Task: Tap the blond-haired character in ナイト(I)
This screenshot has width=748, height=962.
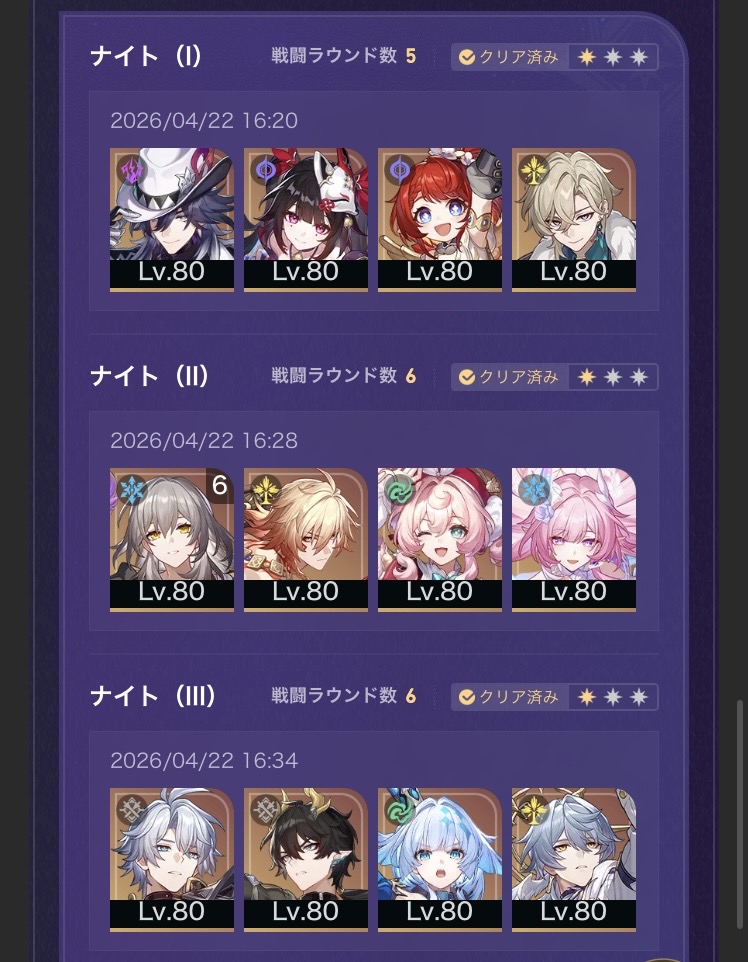Action: tap(574, 219)
